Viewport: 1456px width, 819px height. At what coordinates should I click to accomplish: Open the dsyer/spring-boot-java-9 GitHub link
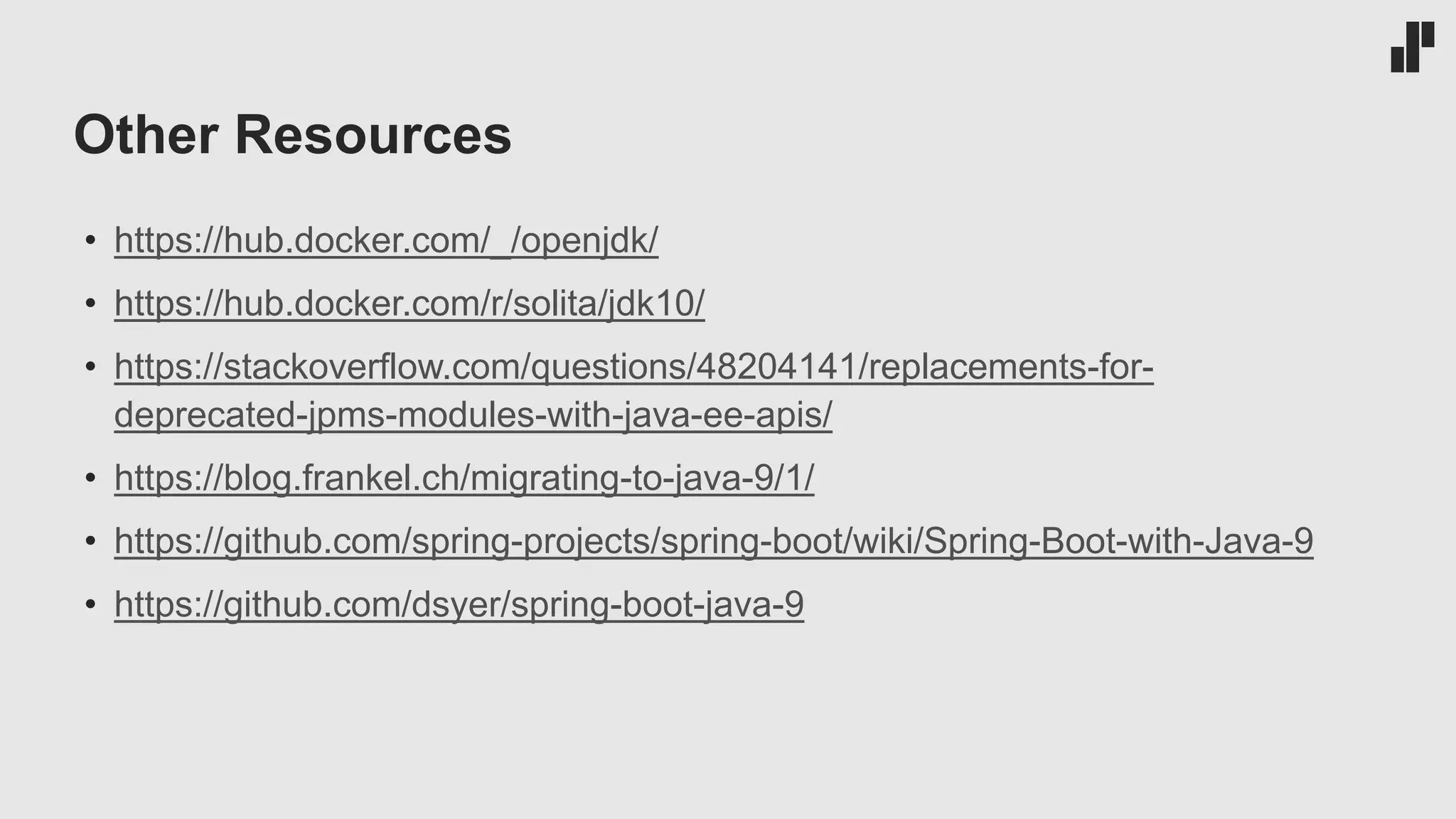coord(459,605)
